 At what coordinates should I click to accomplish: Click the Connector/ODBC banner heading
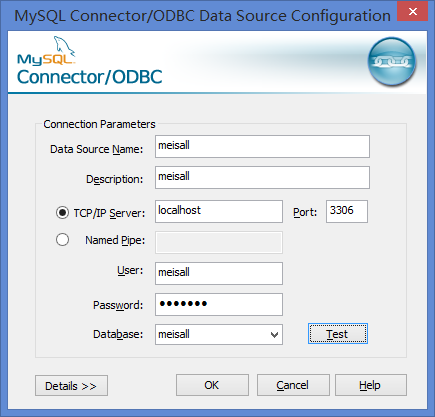pos(90,77)
